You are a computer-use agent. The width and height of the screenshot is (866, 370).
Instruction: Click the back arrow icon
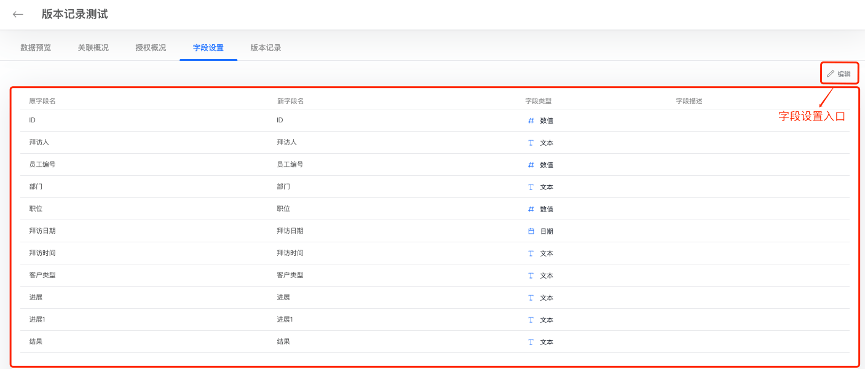point(18,14)
